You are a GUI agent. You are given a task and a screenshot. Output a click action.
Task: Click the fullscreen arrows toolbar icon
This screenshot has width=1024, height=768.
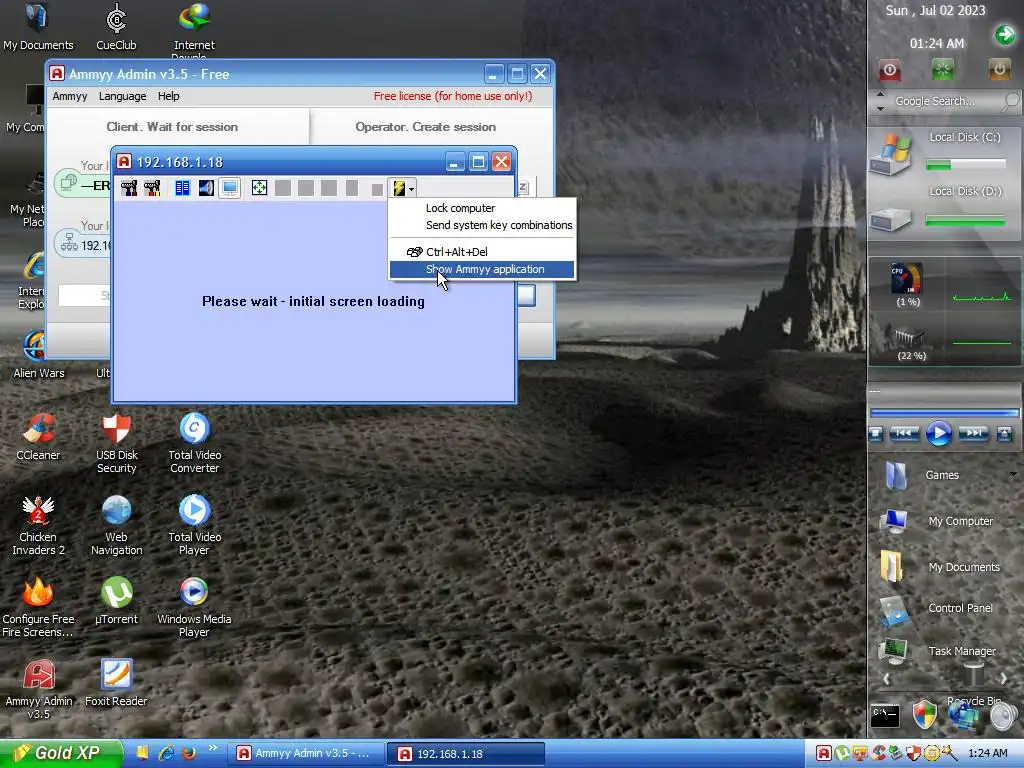point(259,188)
